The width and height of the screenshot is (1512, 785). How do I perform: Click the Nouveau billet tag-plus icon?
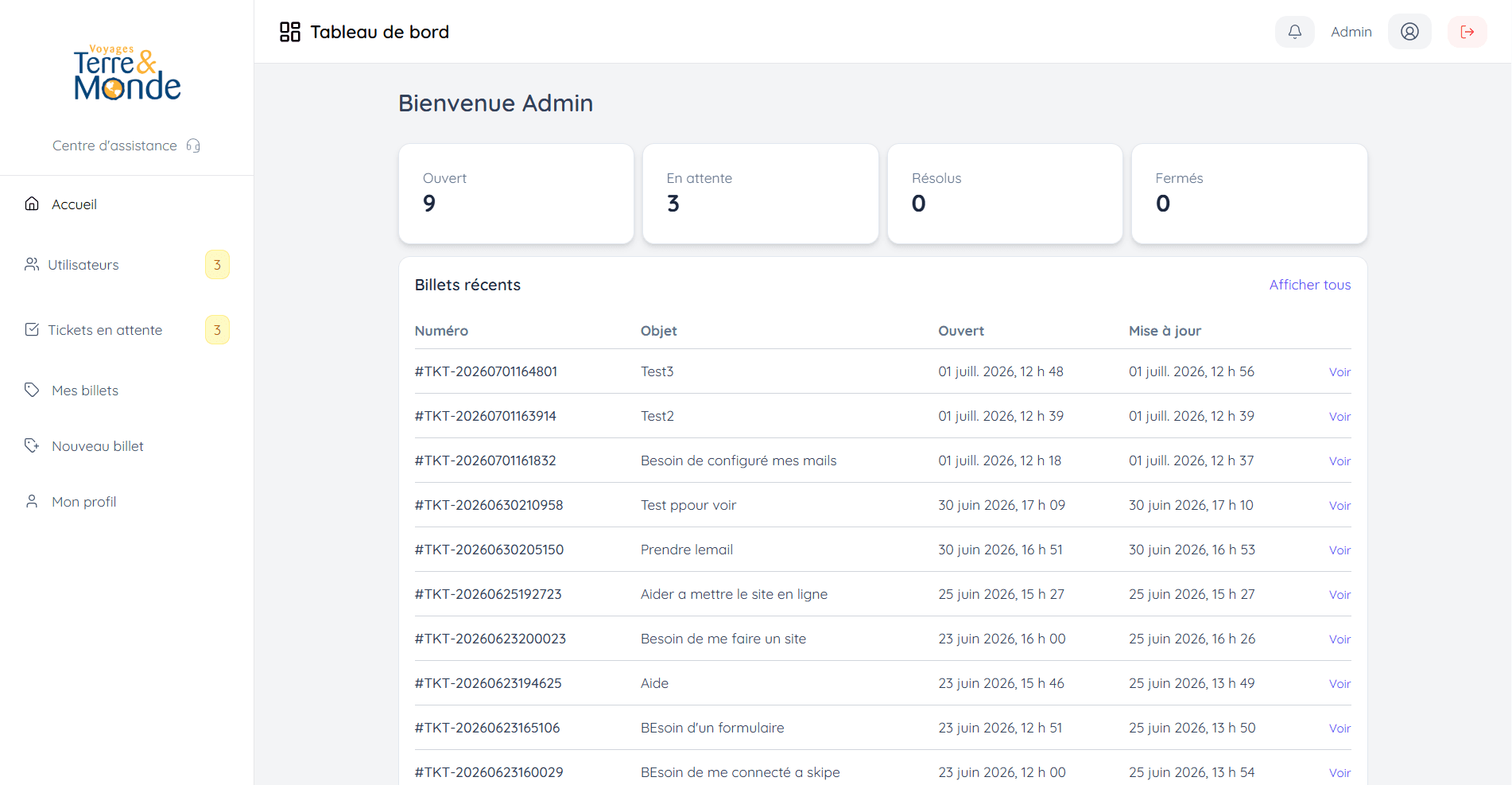click(x=32, y=445)
